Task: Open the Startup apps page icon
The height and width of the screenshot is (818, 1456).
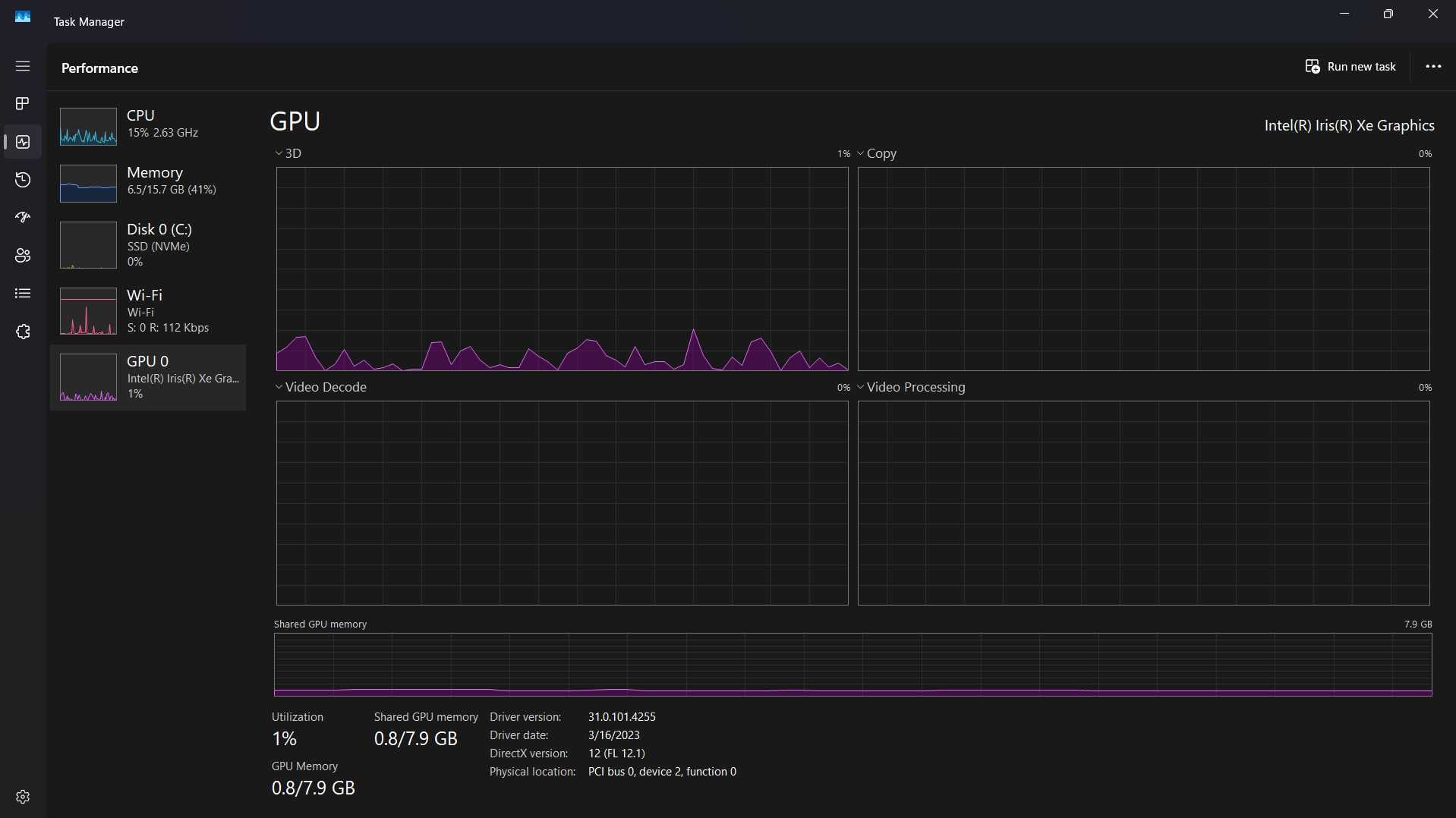Action: [x=23, y=218]
